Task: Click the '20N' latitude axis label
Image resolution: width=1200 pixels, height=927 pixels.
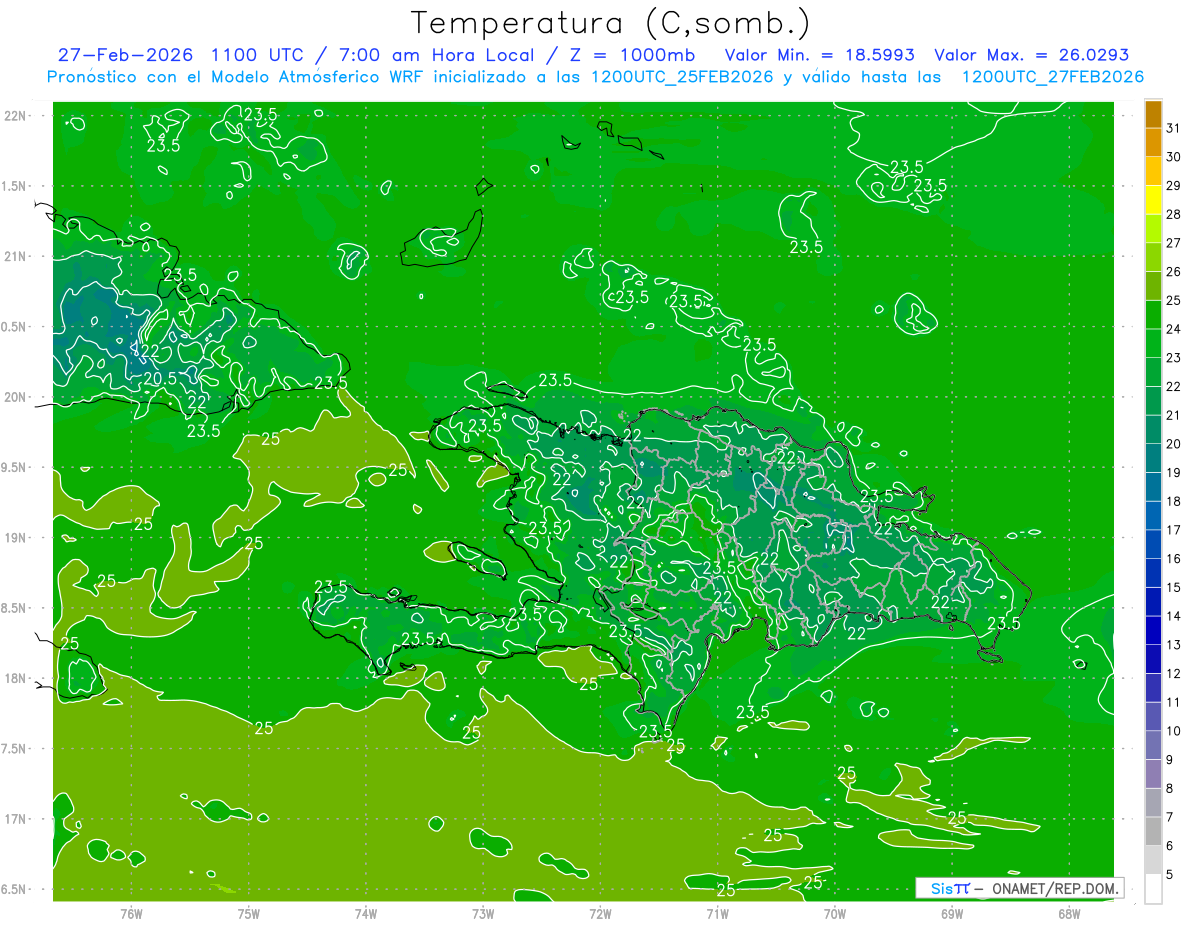Action: pos(16,397)
